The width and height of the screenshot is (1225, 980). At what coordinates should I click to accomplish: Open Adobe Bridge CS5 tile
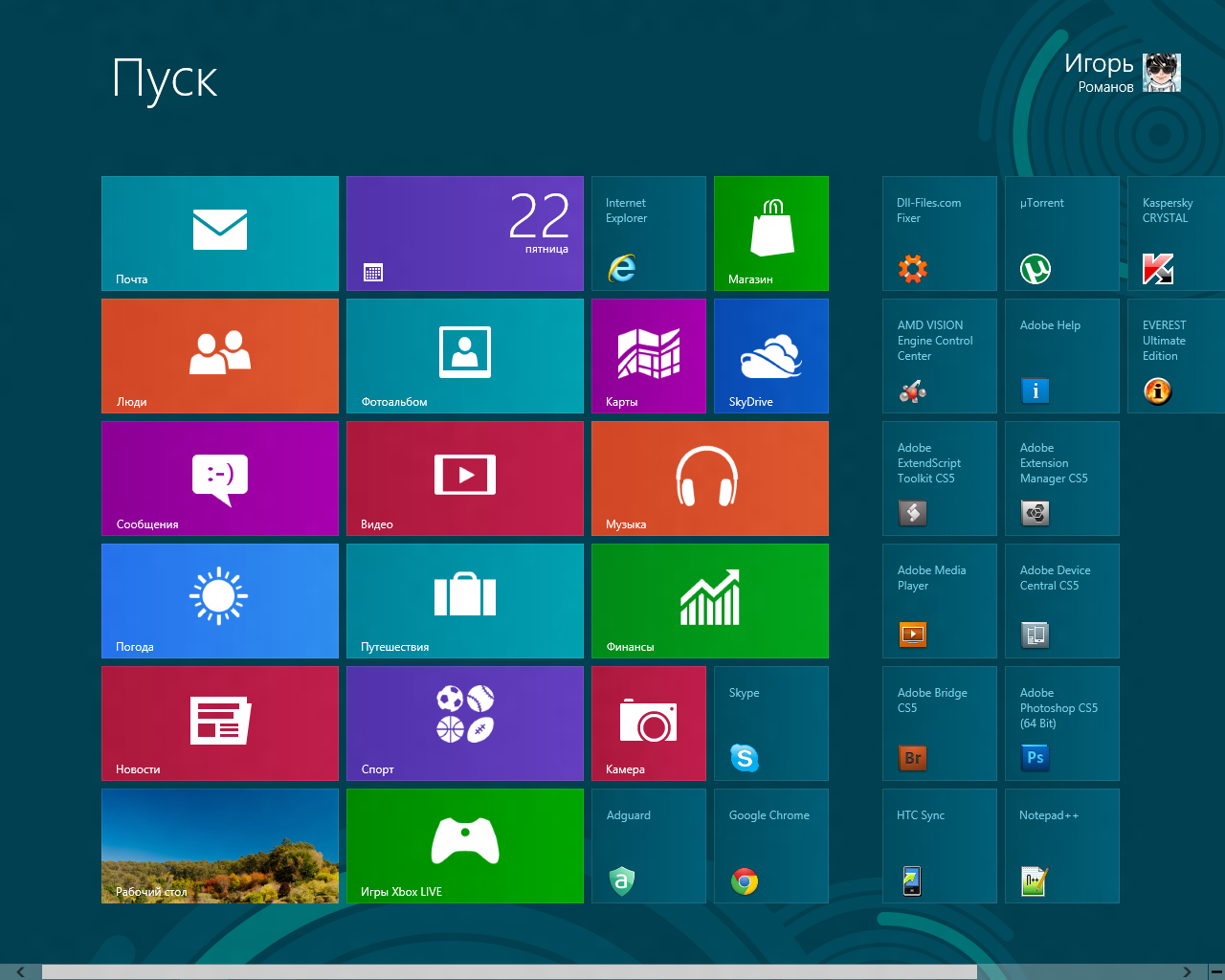pyautogui.click(x=940, y=724)
